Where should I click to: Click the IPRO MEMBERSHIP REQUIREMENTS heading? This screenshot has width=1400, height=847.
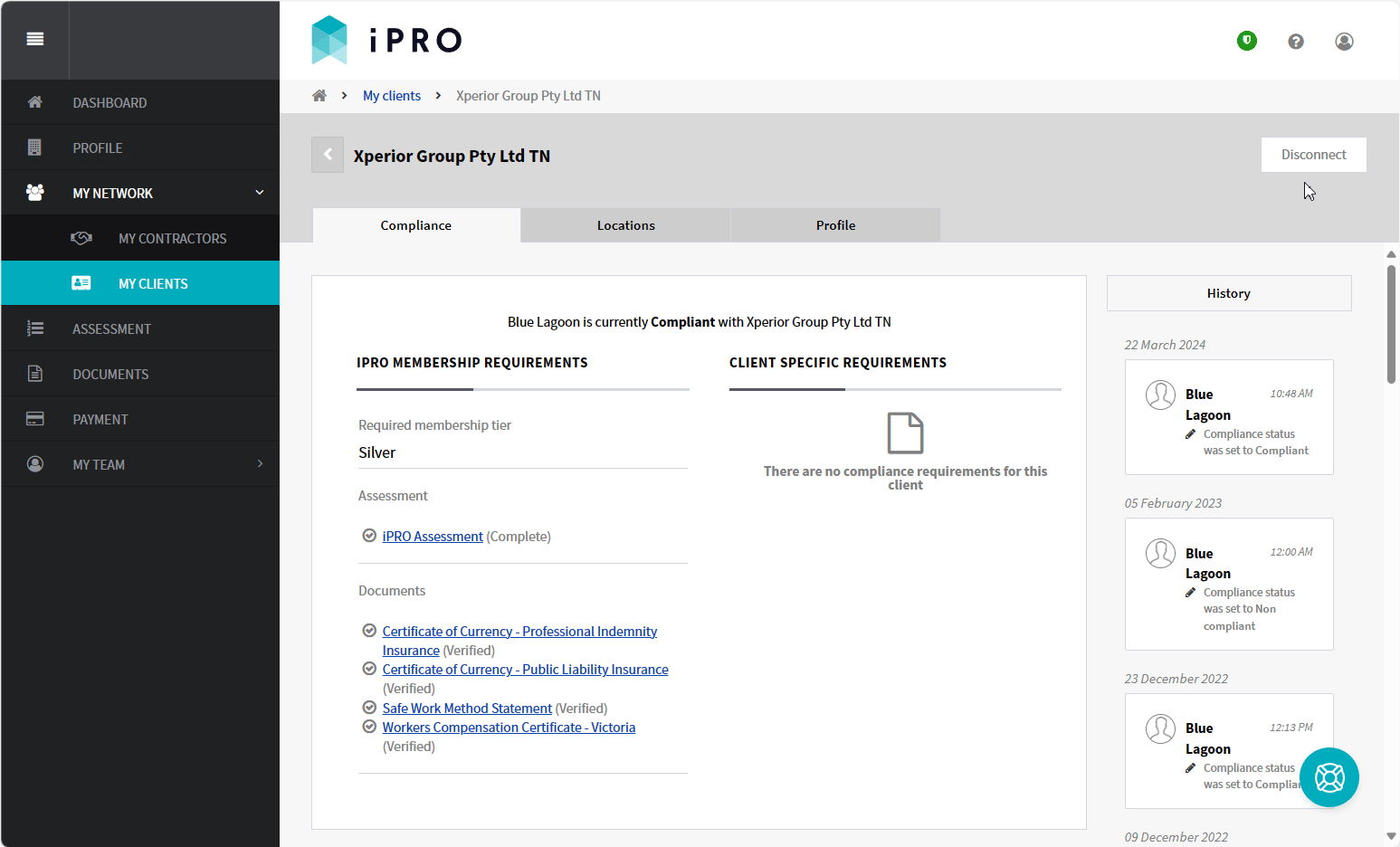point(472,363)
